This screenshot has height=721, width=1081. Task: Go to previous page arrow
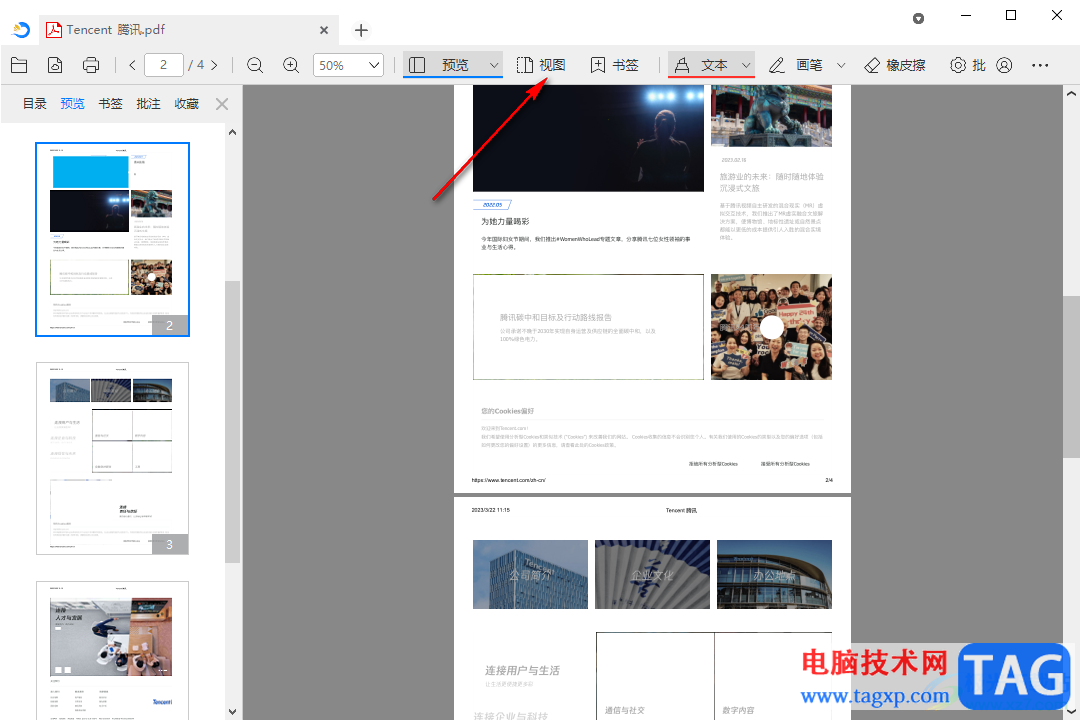pos(132,65)
